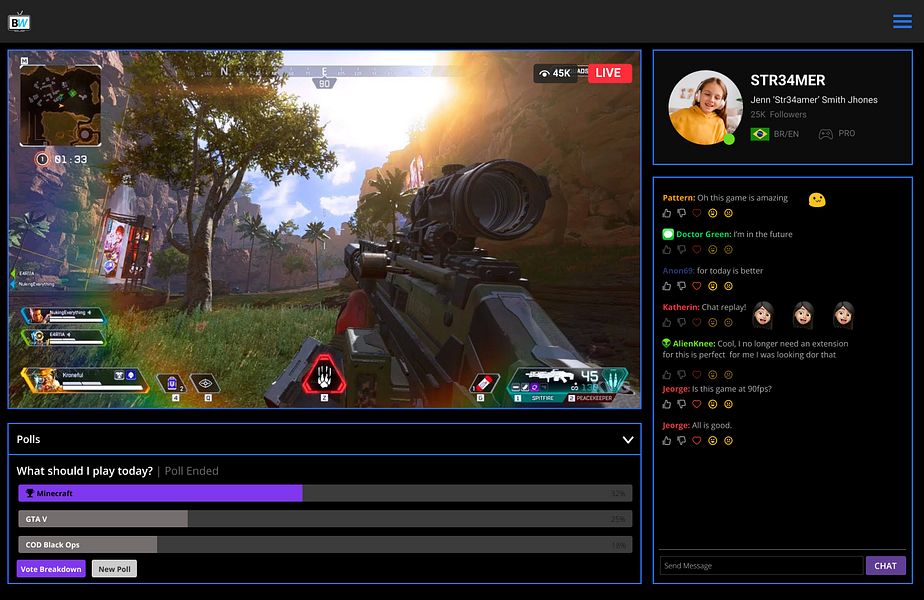Open the hamburger menu
Screen dimensions: 924x600
click(x=901, y=20)
